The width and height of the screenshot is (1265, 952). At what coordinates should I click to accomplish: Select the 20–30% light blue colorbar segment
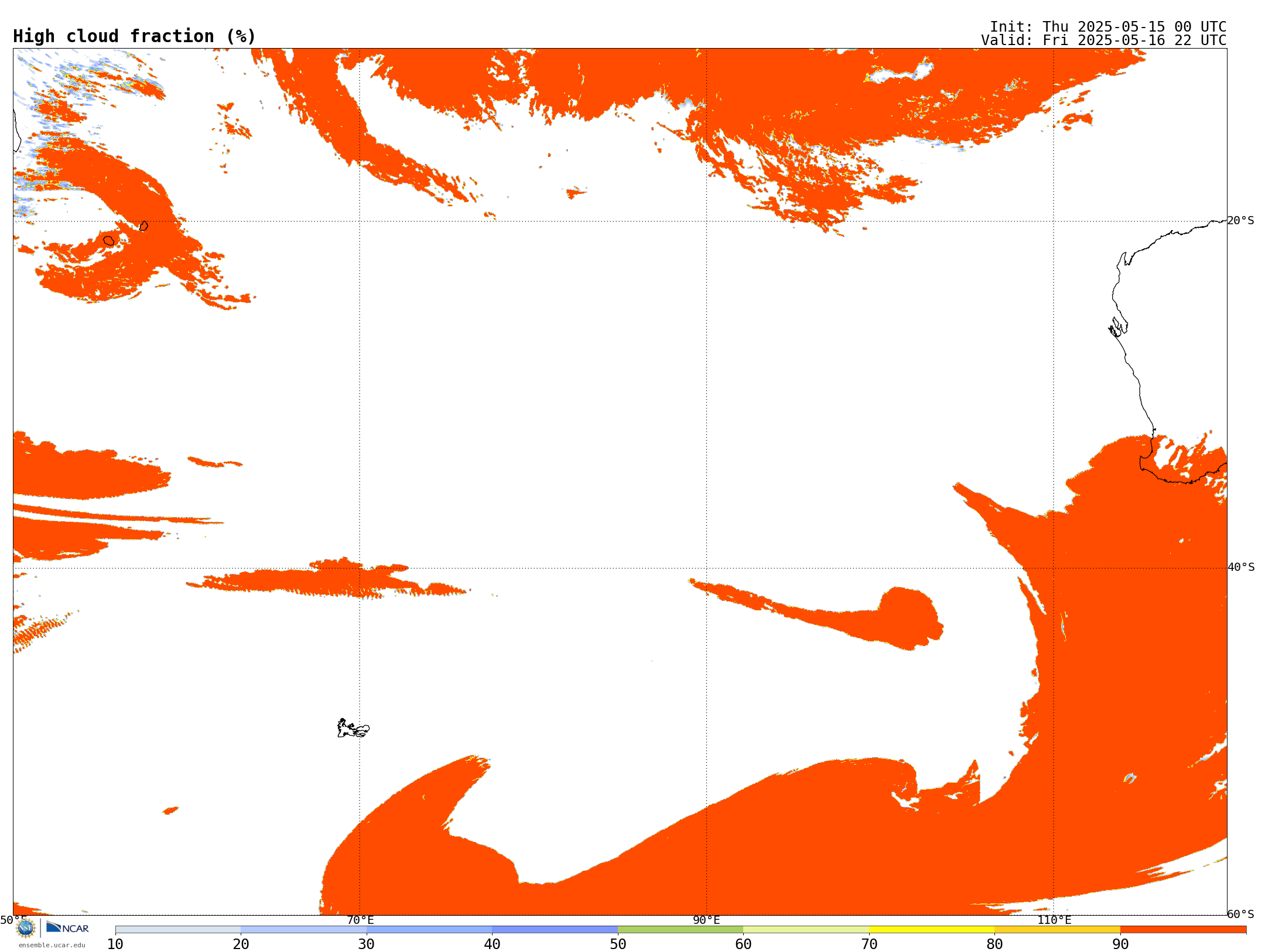(303, 930)
